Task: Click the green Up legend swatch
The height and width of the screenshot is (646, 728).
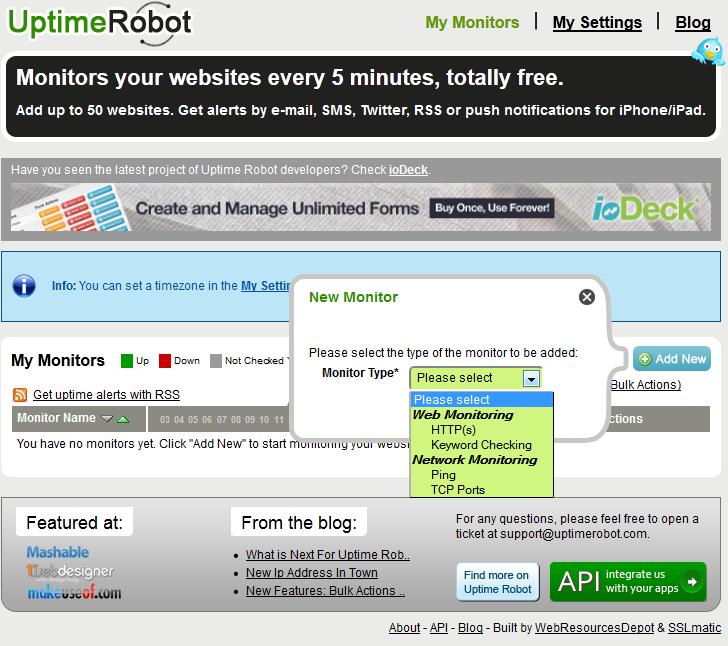Action: point(127,361)
